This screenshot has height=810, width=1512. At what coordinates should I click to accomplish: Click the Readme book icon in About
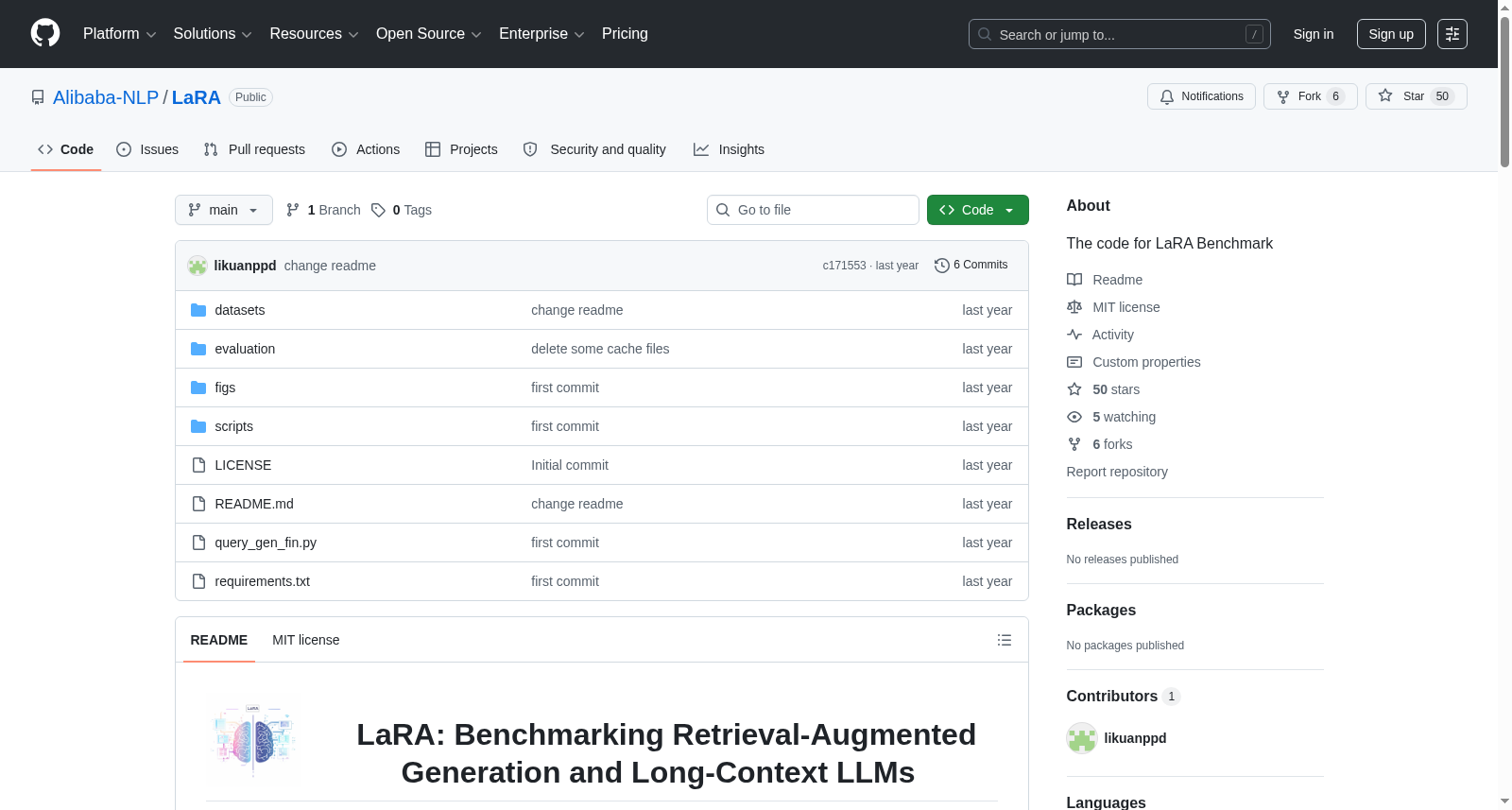(x=1074, y=280)
